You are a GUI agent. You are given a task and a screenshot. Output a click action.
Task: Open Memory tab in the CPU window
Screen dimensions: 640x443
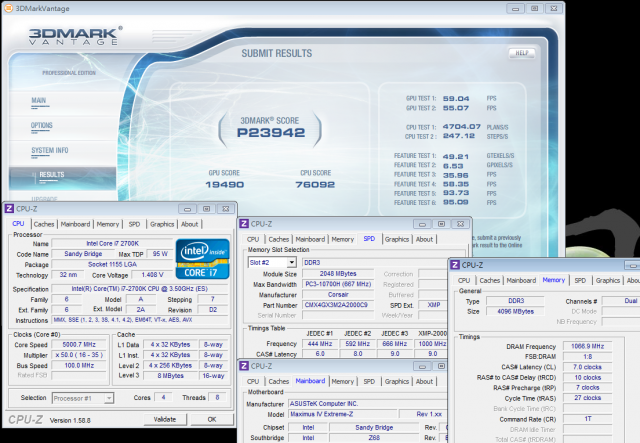[108, 224]
